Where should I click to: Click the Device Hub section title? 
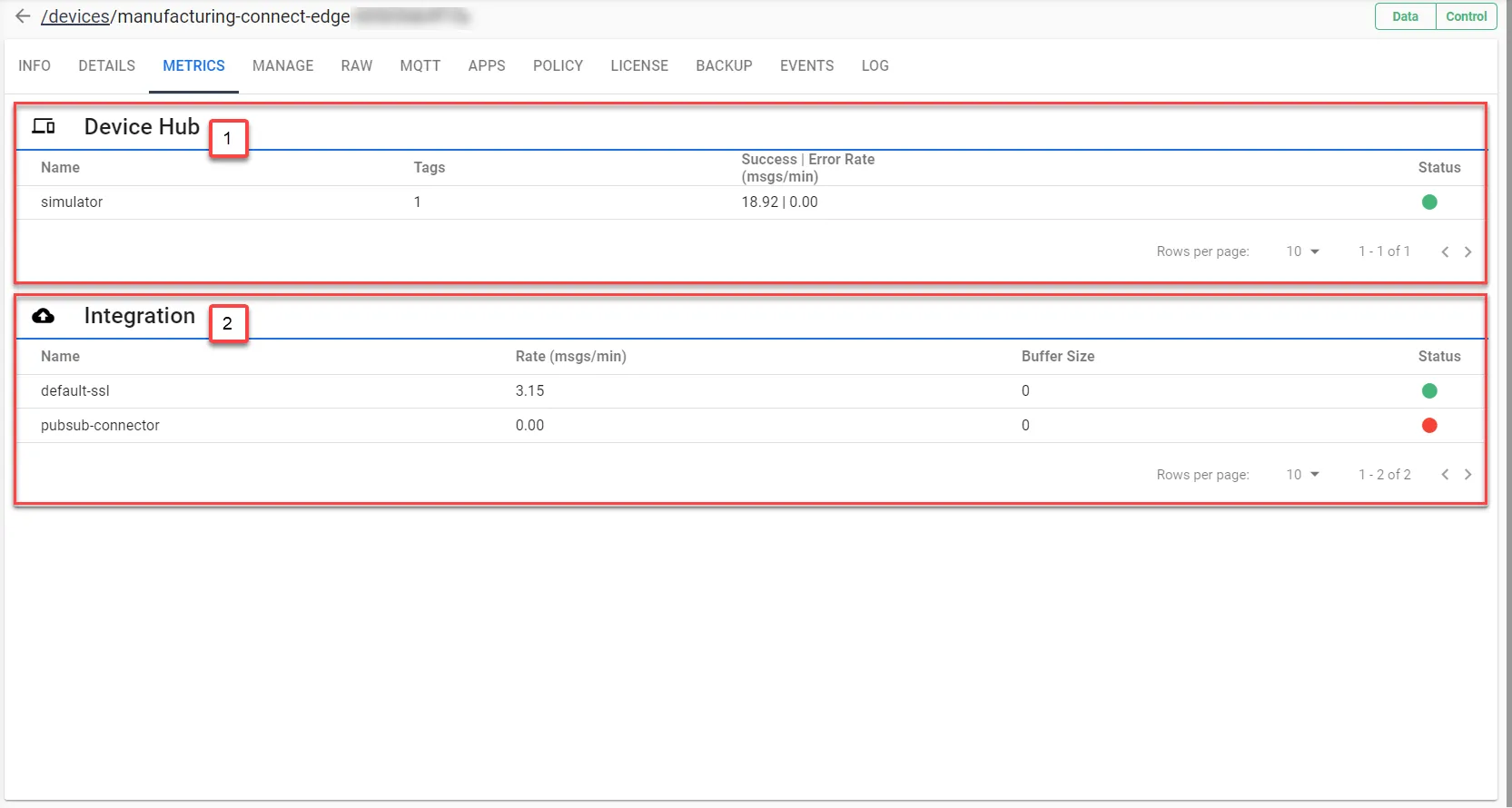pos(142,126)
